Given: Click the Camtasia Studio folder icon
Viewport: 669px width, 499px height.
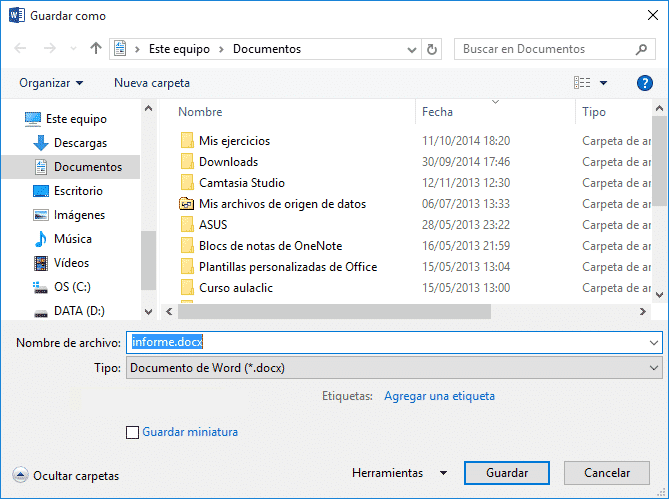Looking at the screenshot, I should tap(187, 183).
